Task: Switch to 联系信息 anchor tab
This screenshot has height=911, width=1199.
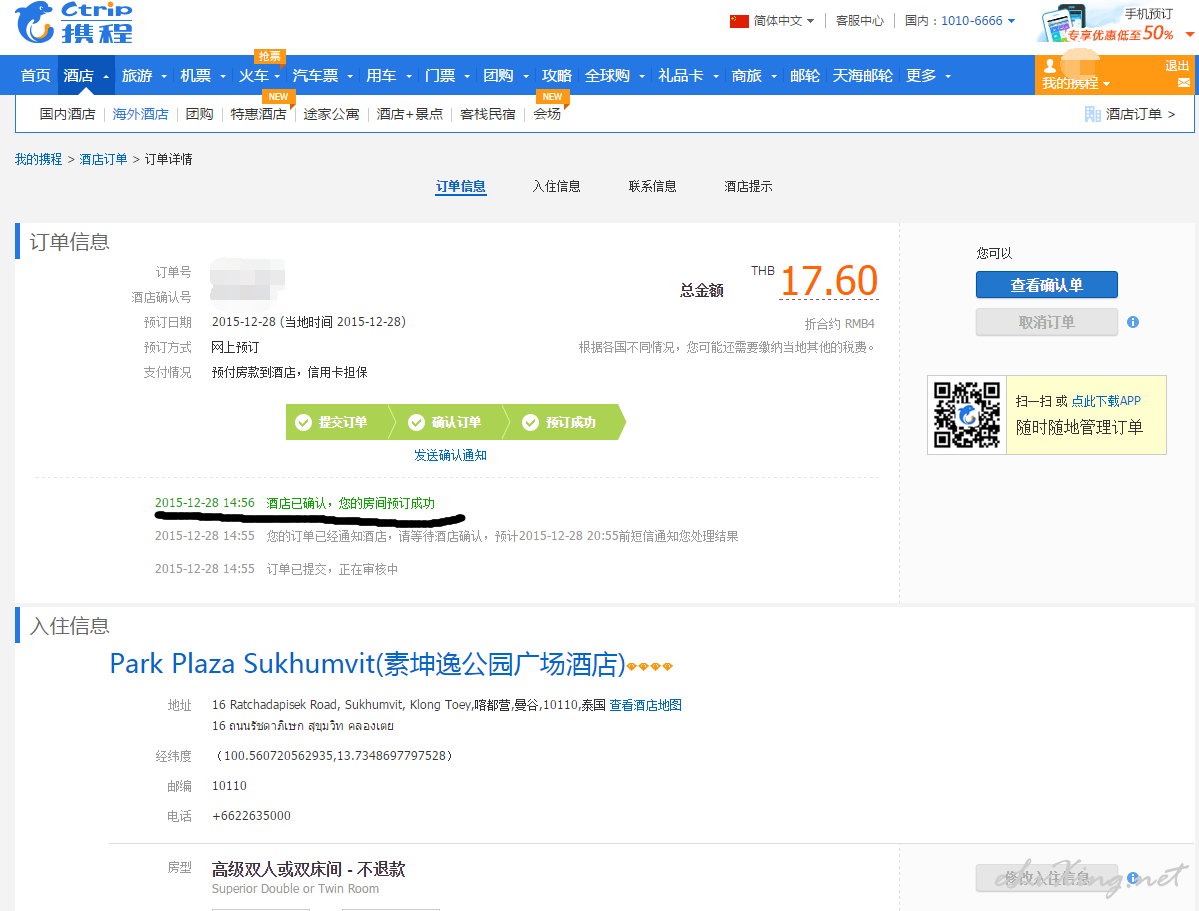Action: coord(652,187)
